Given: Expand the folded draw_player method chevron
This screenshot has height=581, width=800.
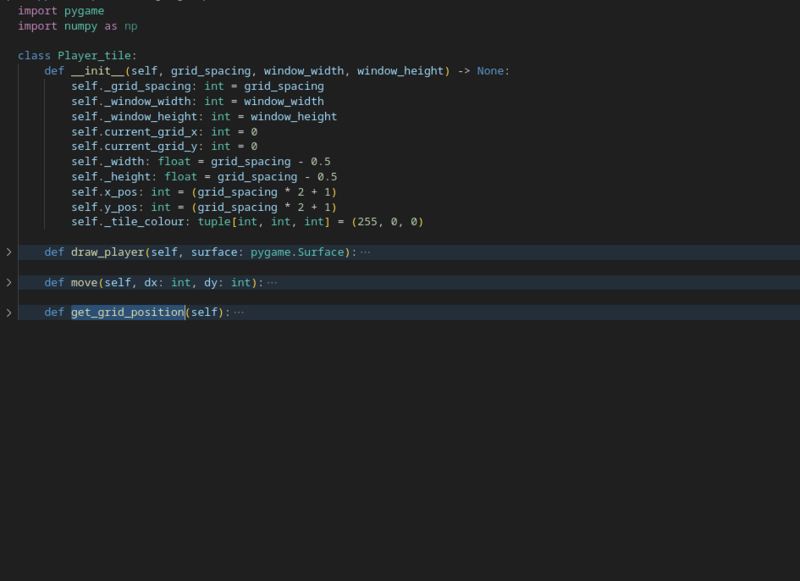Looking at the screenshot, I should coord(9,252).
